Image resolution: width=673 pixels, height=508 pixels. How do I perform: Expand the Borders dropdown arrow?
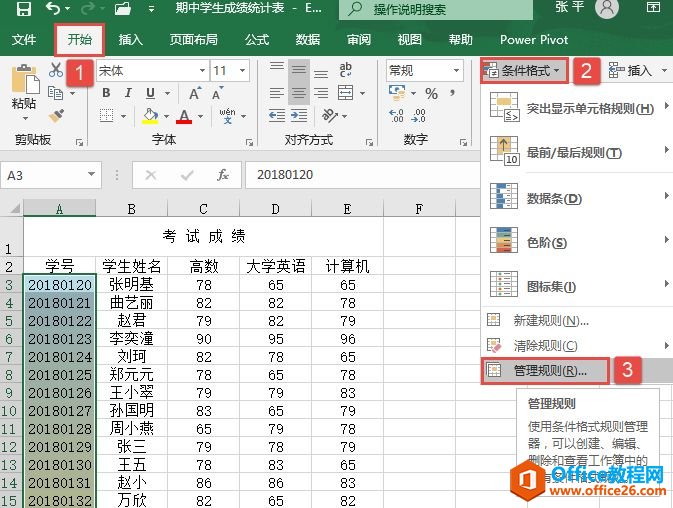click(124, 116)
